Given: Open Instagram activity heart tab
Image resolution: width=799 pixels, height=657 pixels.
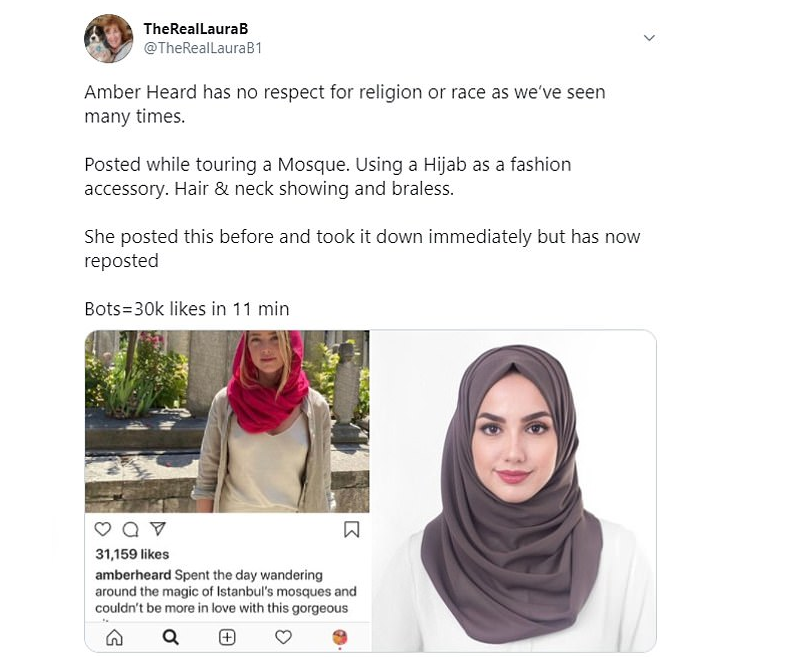Looking at the screenshot, I should coord(283,637).
